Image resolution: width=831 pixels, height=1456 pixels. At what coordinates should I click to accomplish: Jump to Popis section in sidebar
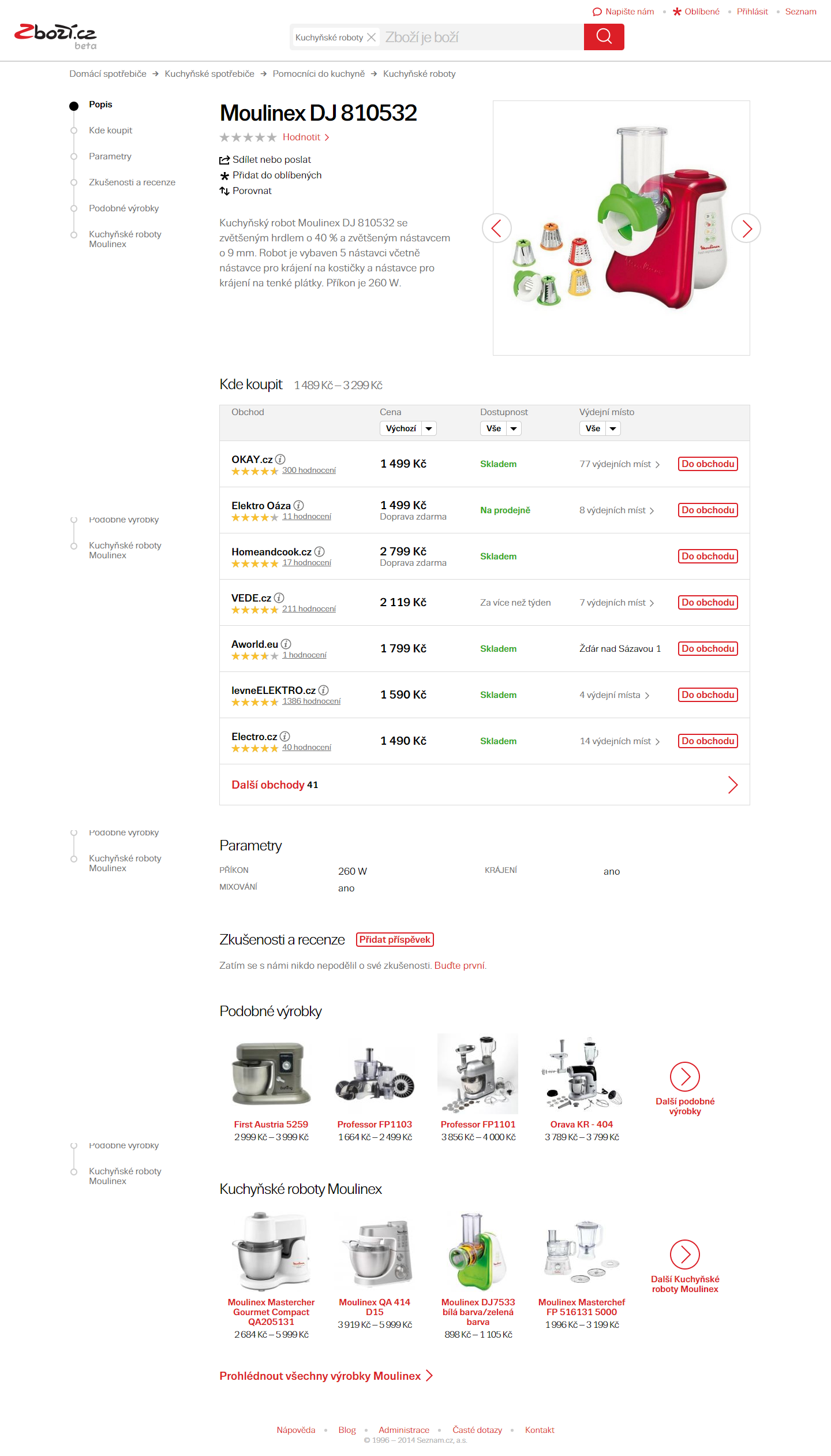pyautogui.click(x=100, y=104)
